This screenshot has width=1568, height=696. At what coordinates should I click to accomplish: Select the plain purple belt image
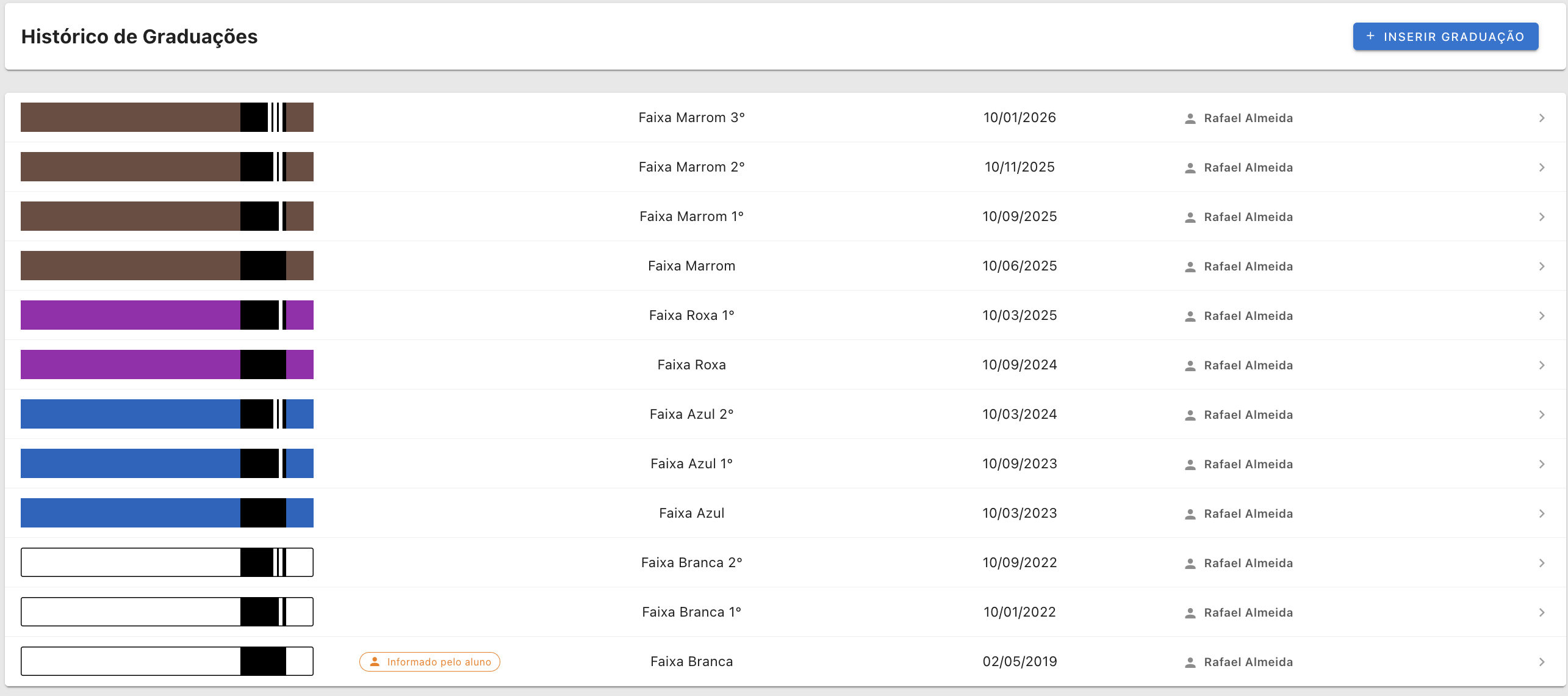pyautogui.click(x=167, y=364)
